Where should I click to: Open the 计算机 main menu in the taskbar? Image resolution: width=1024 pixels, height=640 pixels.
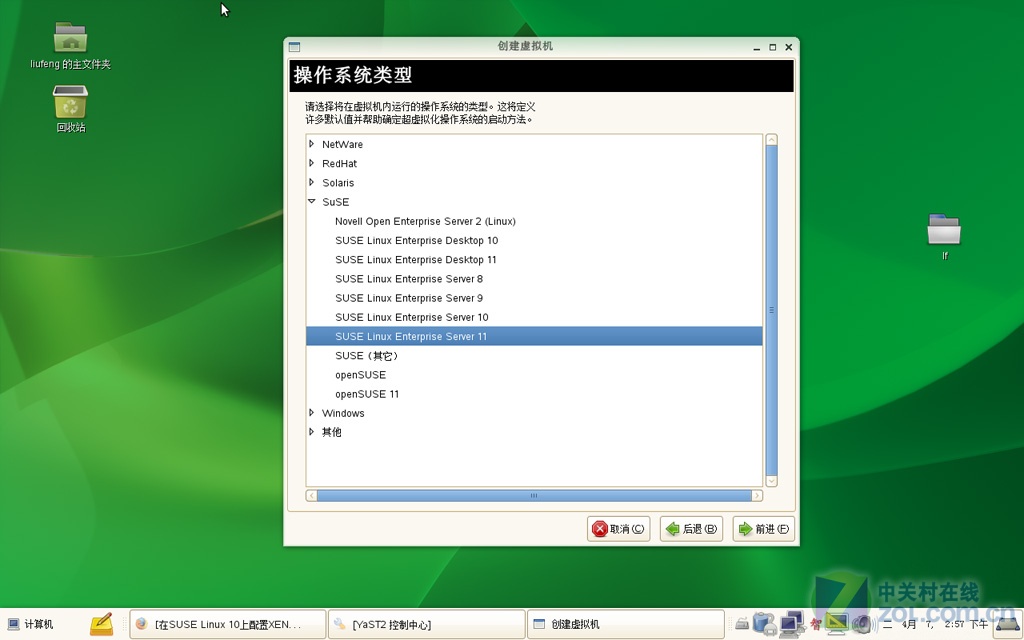(x=30, y=624)
